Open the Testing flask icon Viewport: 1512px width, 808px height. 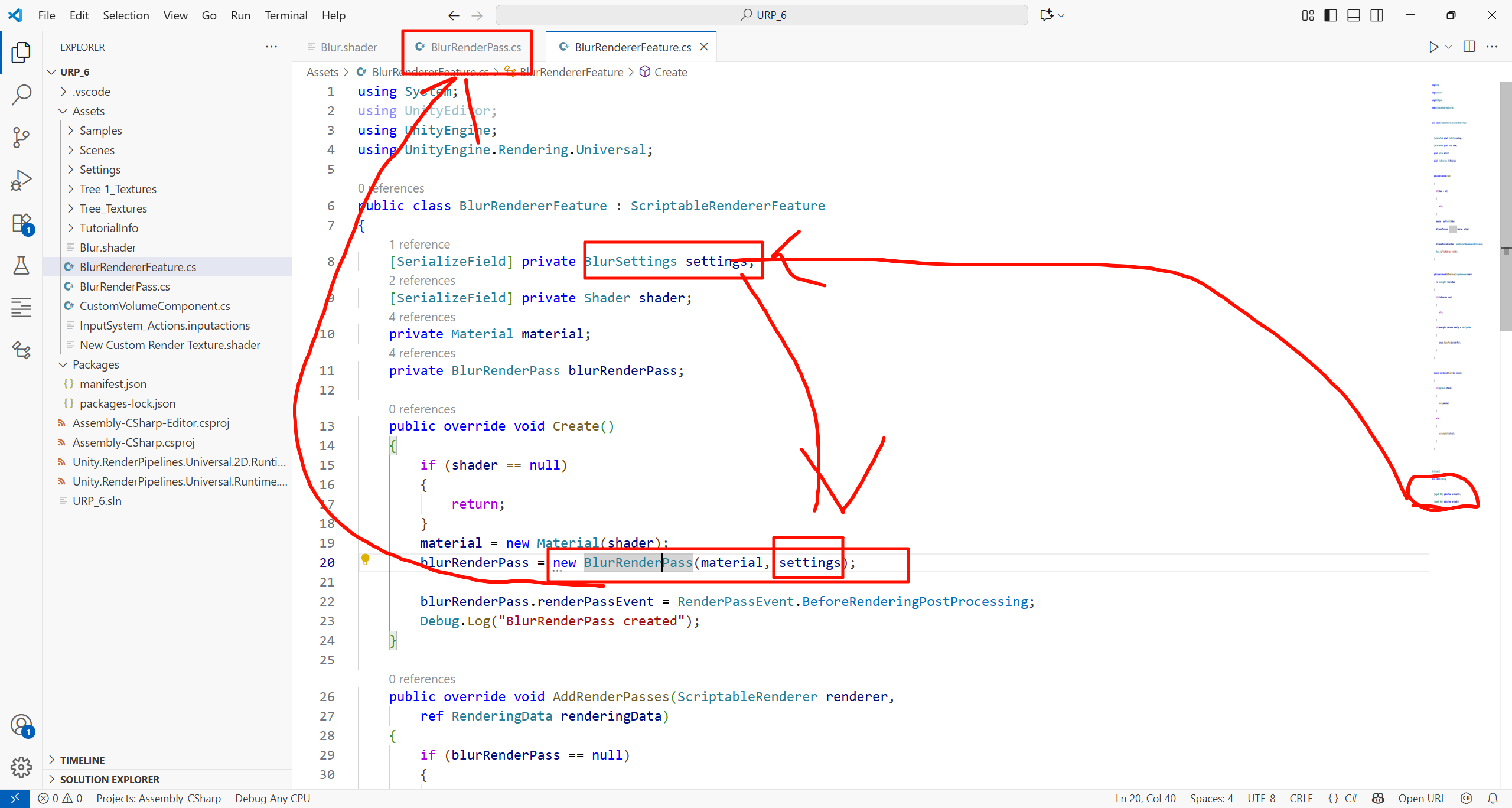coord(21,265)
